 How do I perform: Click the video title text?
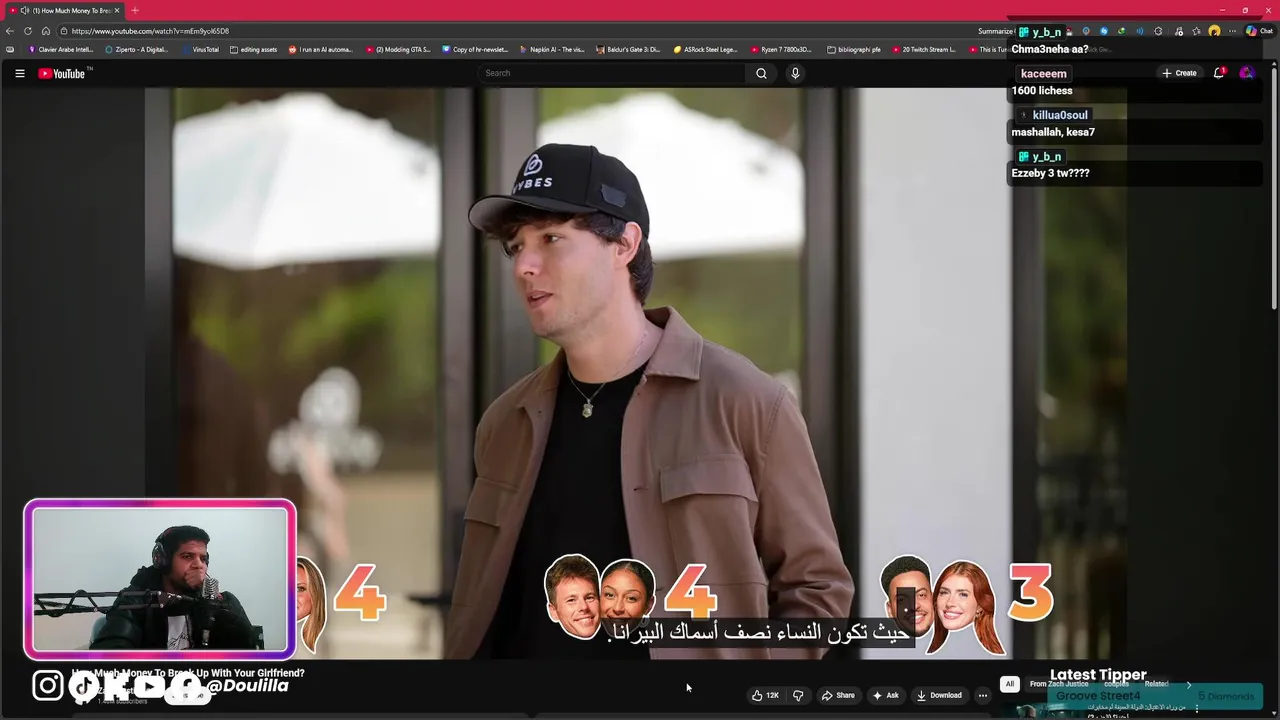click(x=188, y=673)
